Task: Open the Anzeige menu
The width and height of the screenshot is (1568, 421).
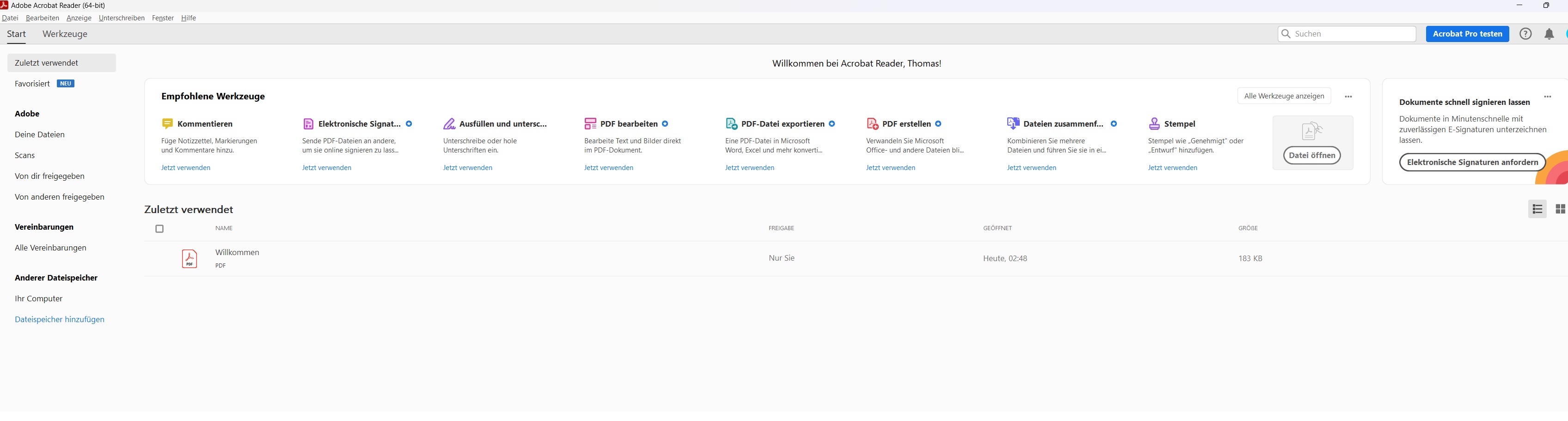Action: 79,18
